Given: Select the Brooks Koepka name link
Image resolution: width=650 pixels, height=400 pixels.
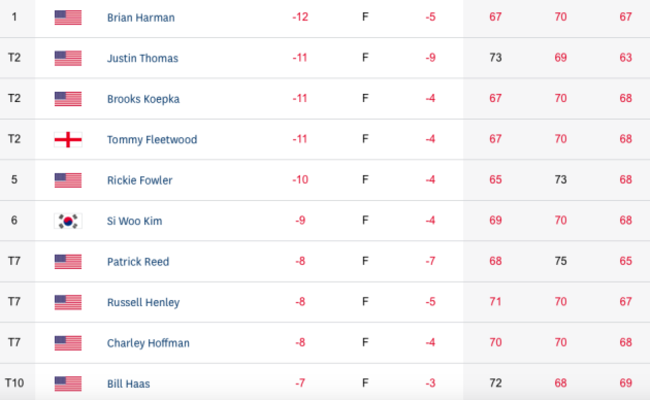Looking at the screenshot, I should point(143,99).
